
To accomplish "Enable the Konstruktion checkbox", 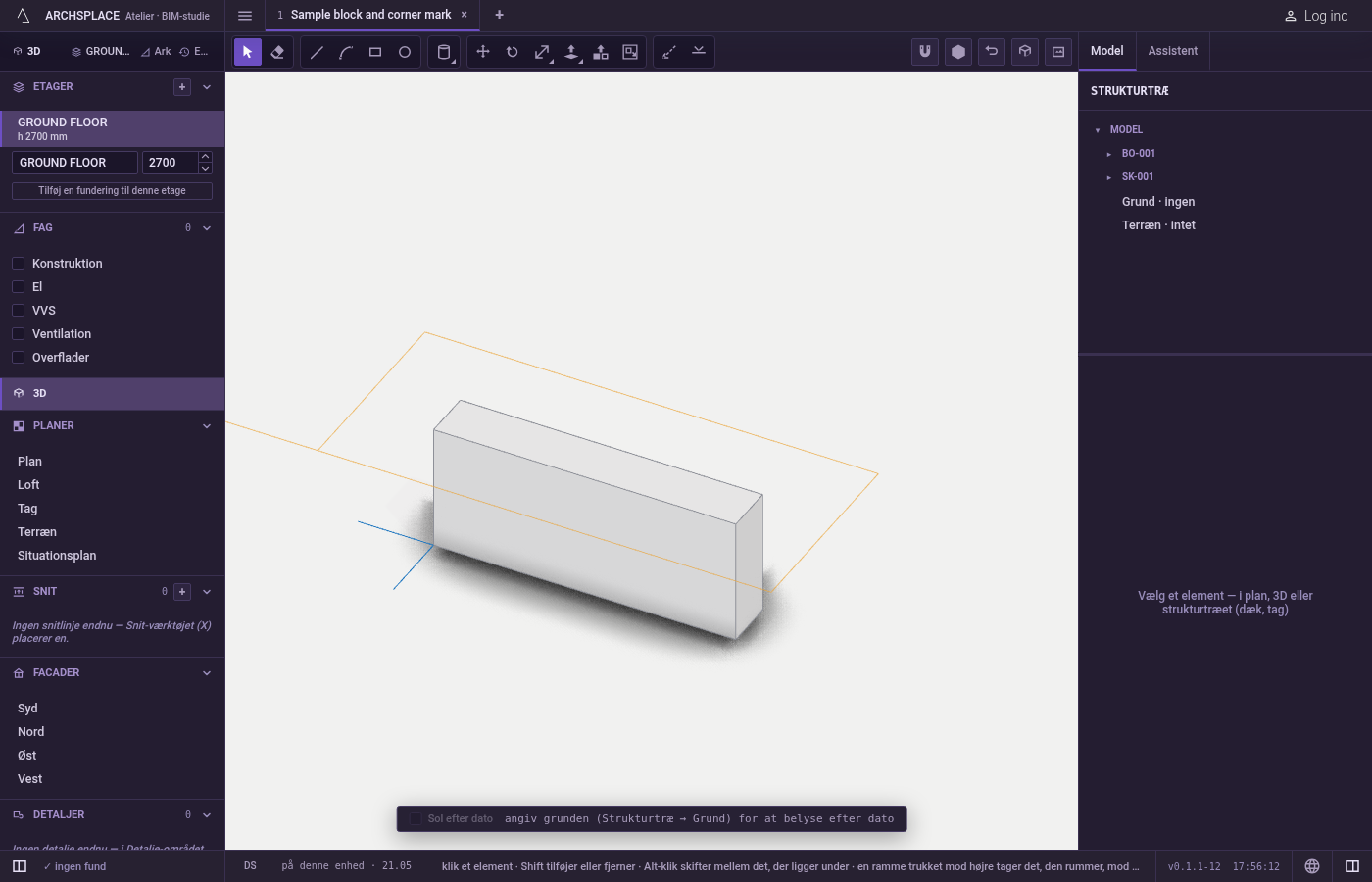I will [18, 264].
